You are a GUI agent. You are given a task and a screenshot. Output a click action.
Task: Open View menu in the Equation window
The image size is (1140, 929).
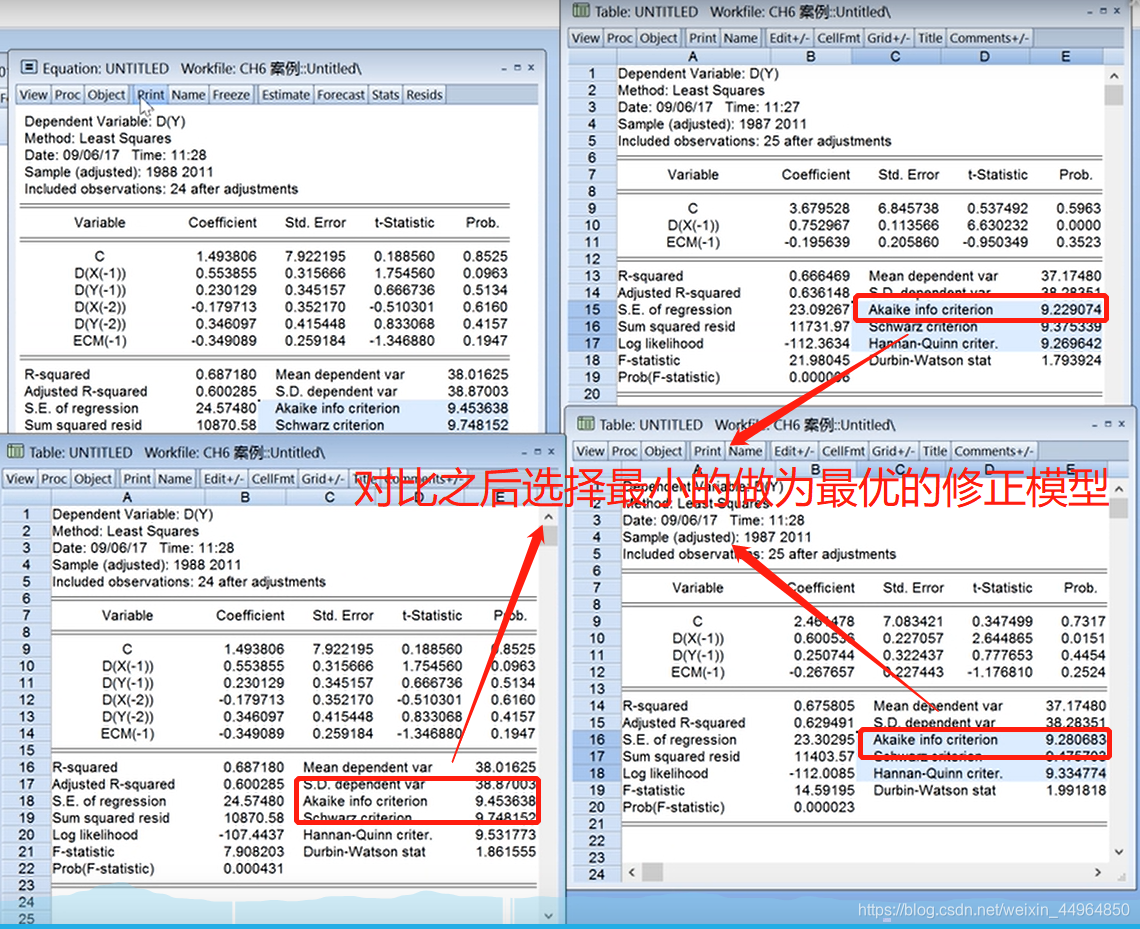pos(33,94)
